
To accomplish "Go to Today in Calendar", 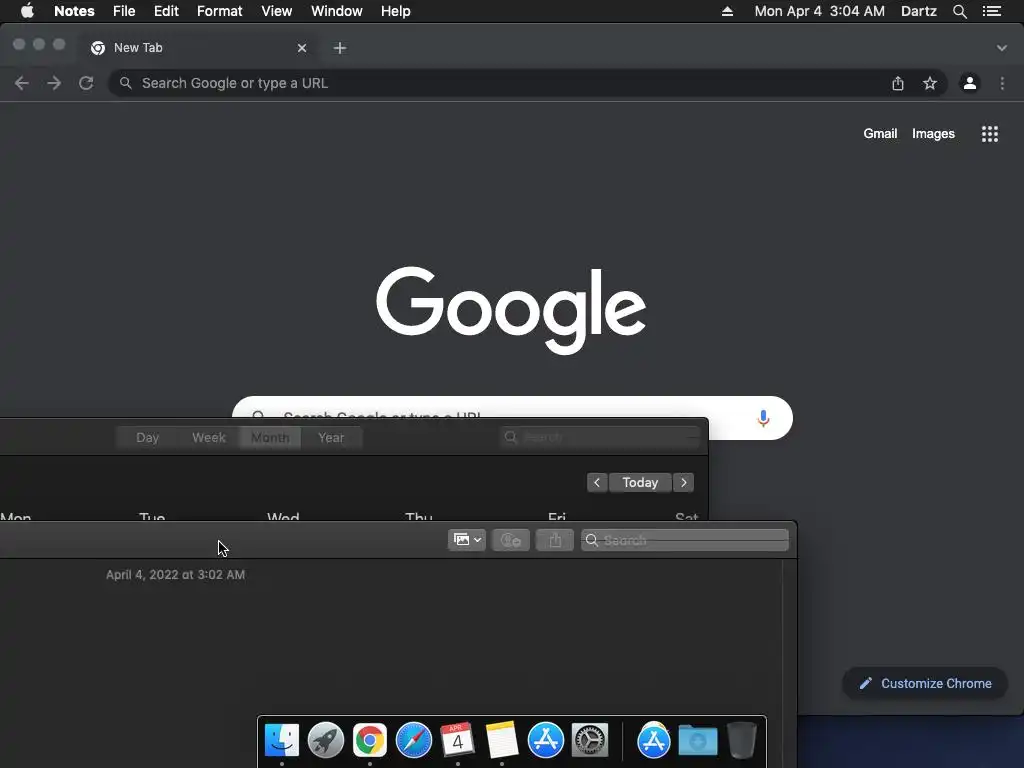I will pos(640,483).
